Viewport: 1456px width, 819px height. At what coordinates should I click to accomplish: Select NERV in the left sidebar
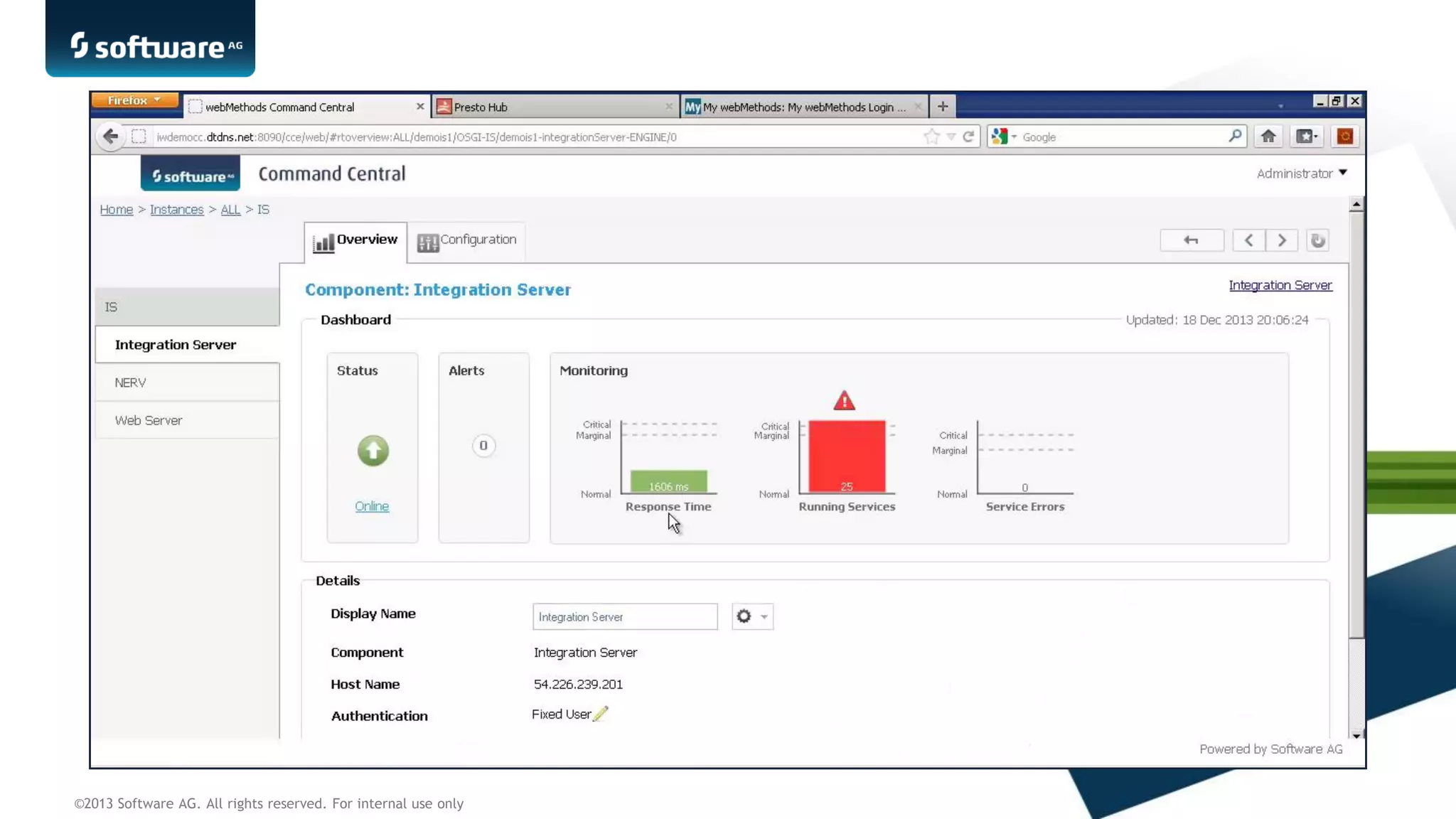coord(131,382)
